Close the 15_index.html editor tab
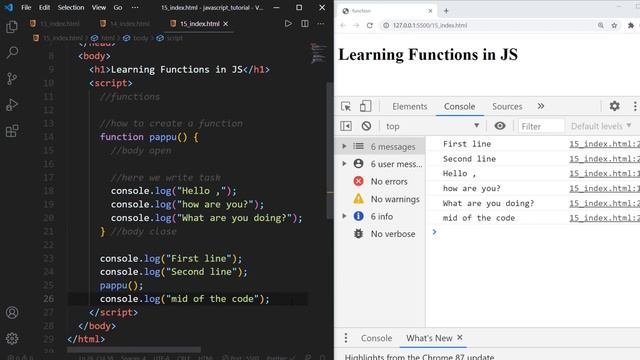The height and width of the screenshot is (360, 640). click(226, 24)
